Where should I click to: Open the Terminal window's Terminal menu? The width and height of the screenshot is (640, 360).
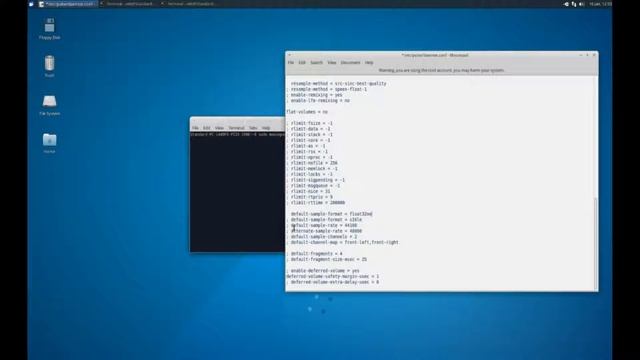[236, 128]
